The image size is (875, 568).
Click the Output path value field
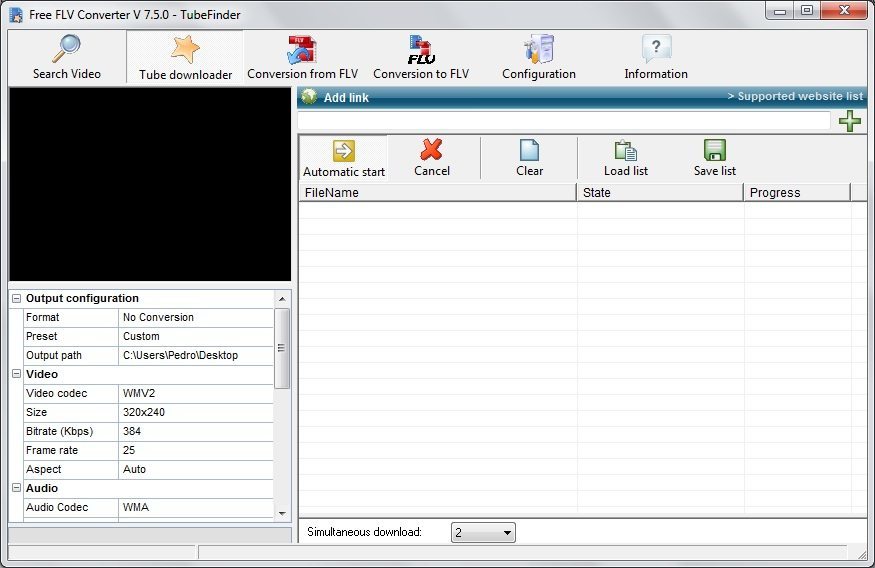click(x=196, y=355)
